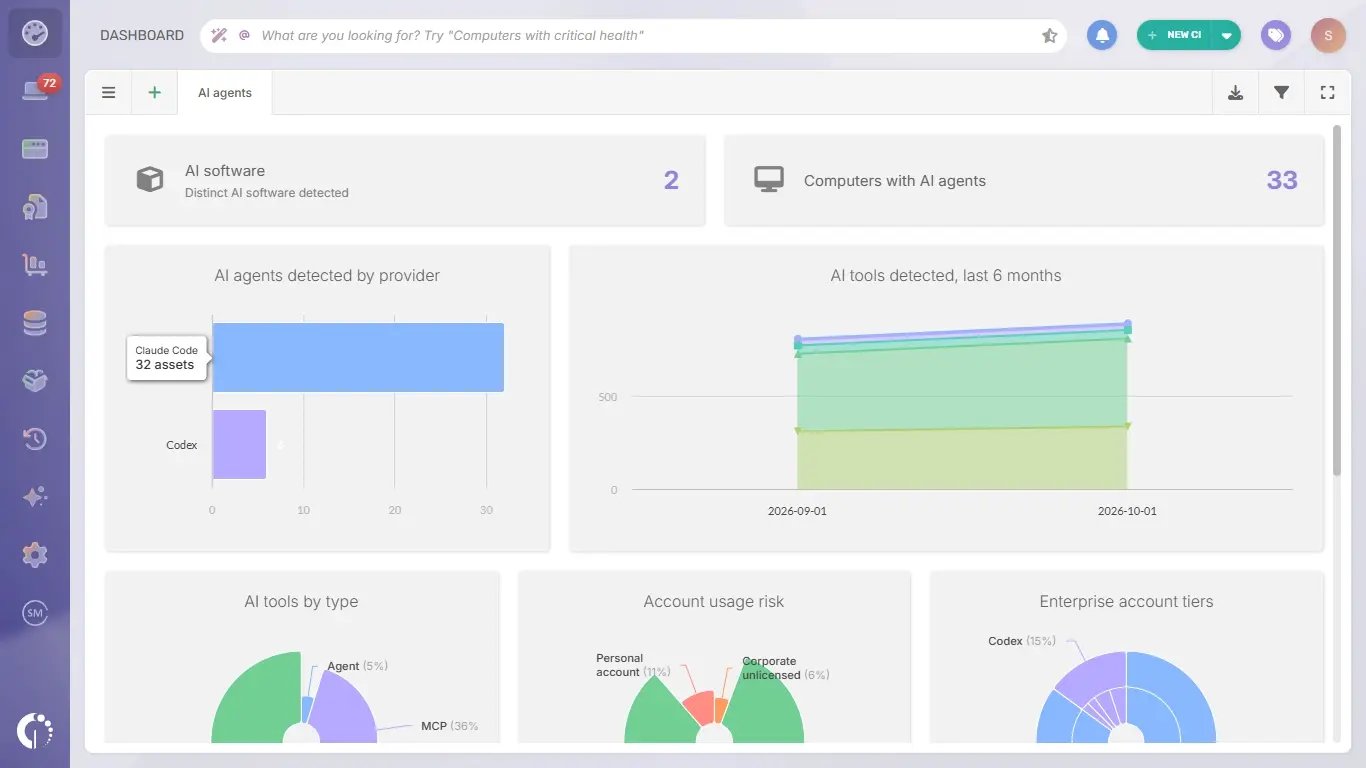Click the 'Codex (15%)' chart label
Viewport: 1366px width, 768px height.
tap(1021, 641)
